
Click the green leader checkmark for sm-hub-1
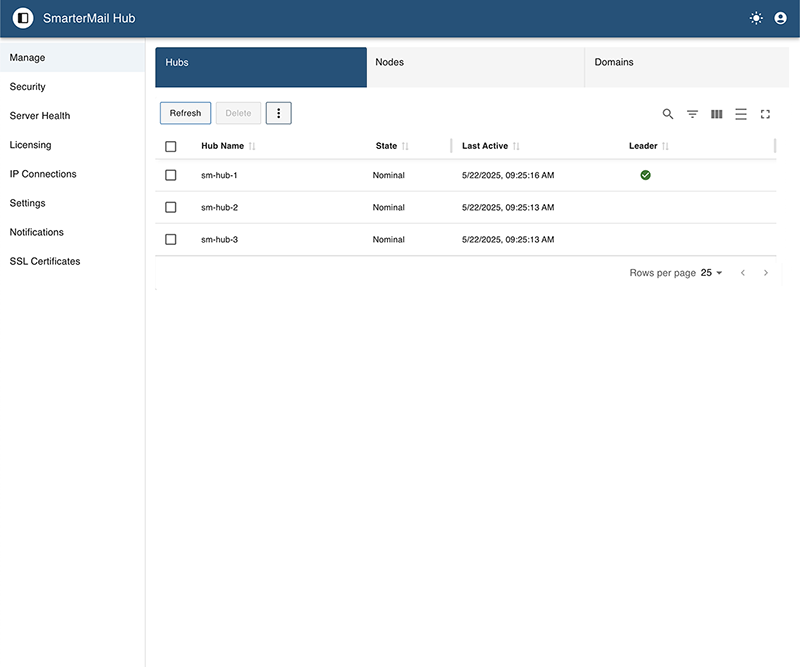coord(645,175)
